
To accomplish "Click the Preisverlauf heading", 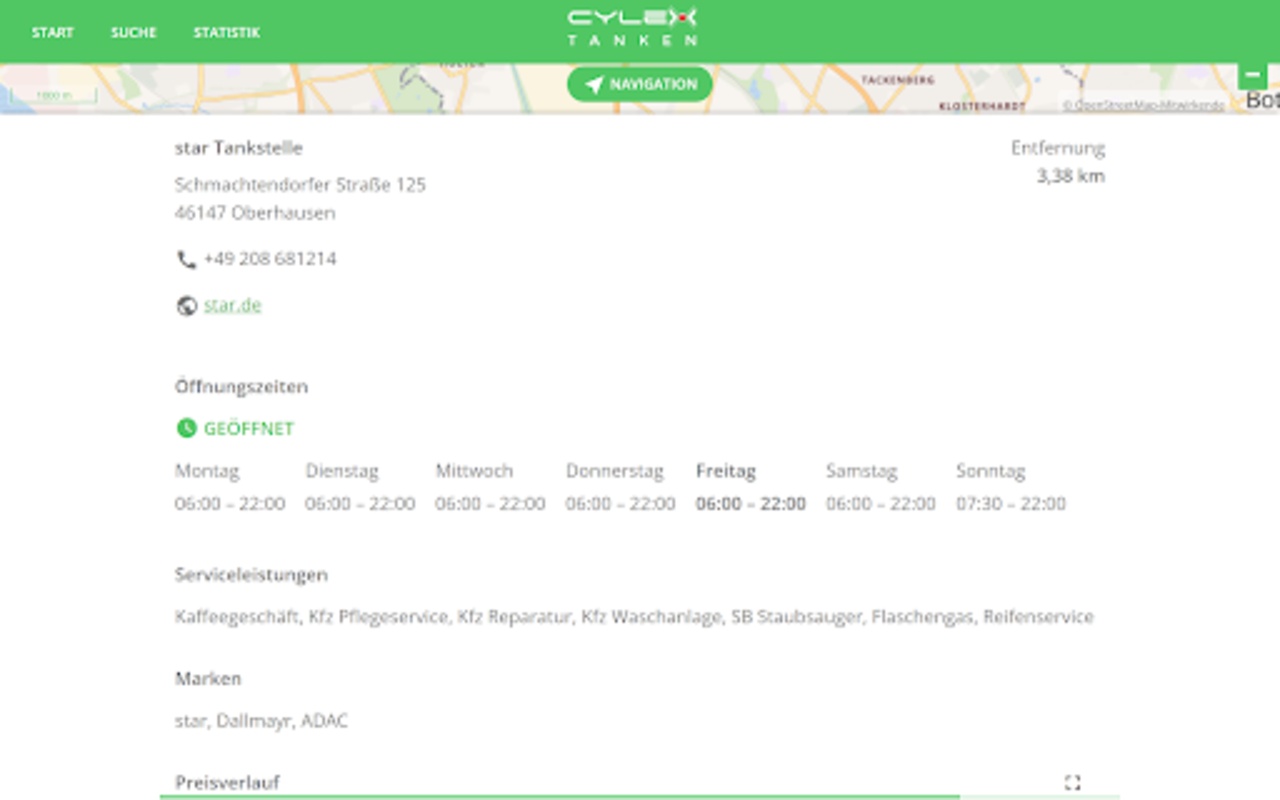I will pyautogui.click(x=227, y=782).
